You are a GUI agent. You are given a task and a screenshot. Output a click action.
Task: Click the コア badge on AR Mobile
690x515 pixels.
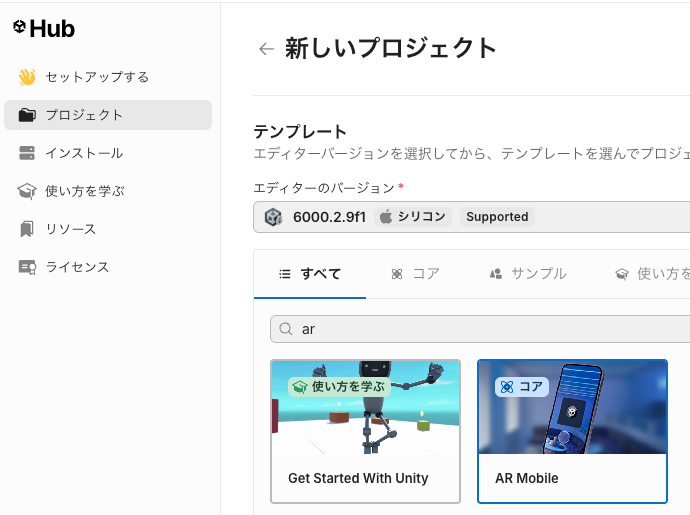(x=522, y=387)
